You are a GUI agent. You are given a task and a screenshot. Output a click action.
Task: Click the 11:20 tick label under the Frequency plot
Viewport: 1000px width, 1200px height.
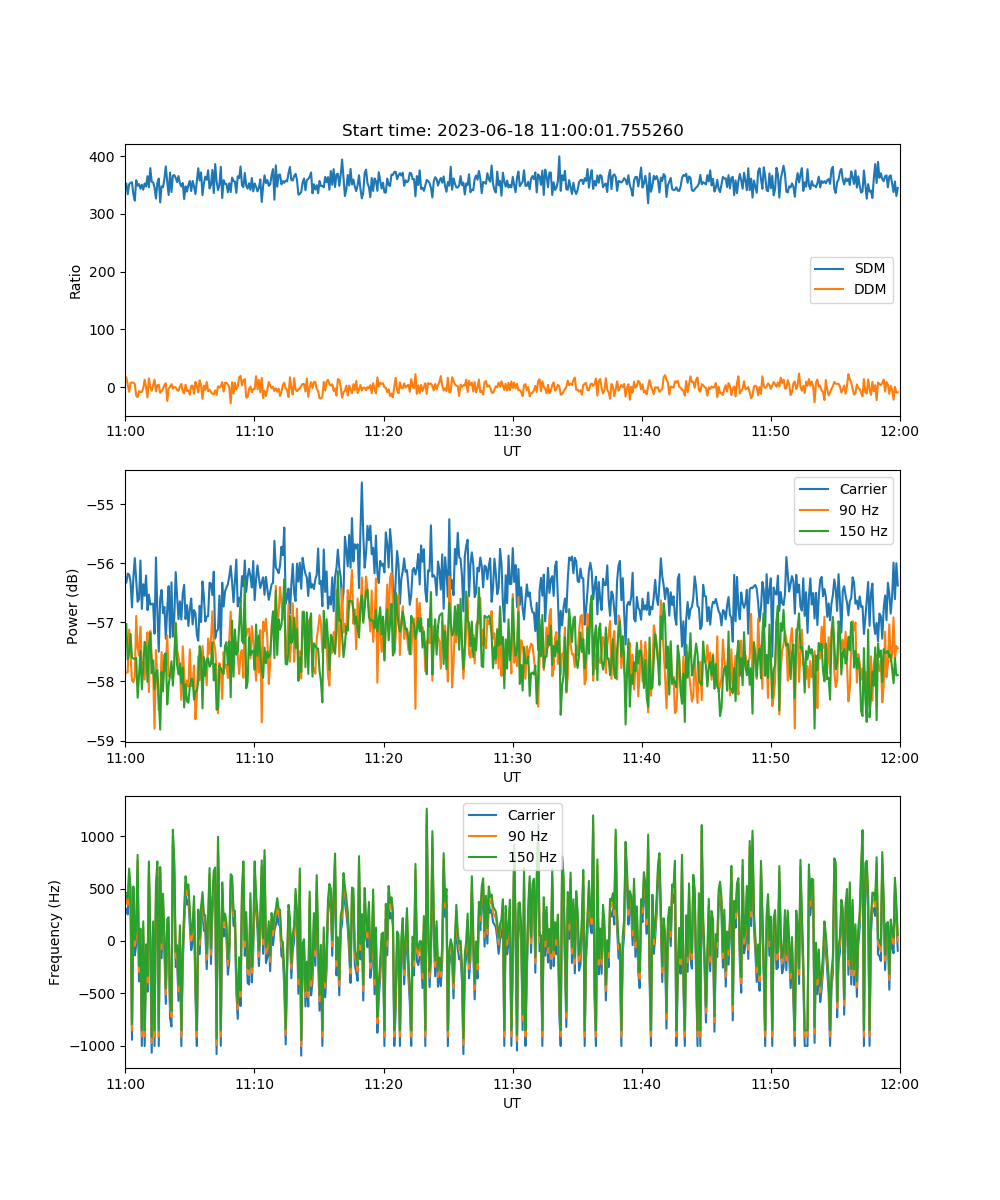[383, 1083]
